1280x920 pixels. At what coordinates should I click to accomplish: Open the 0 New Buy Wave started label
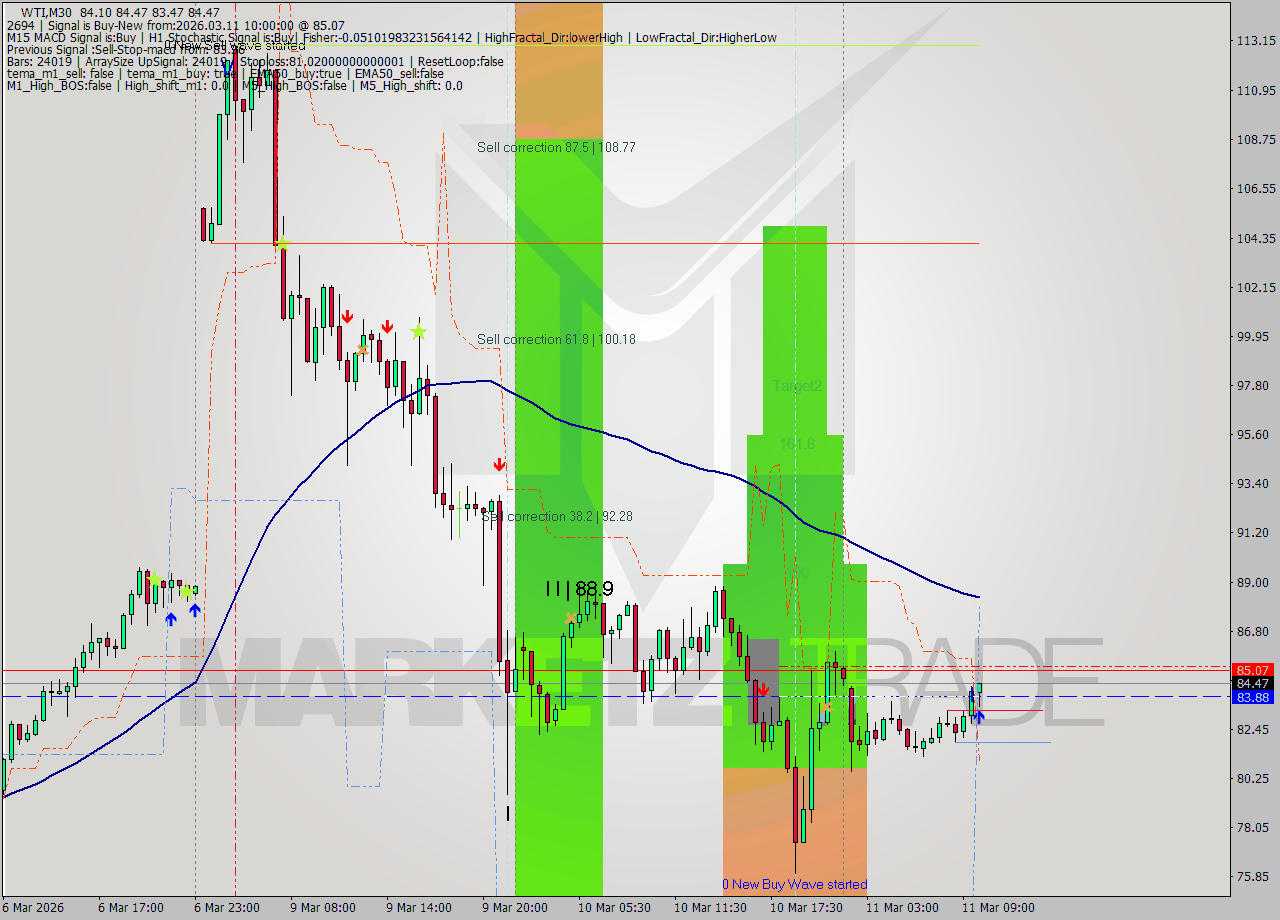pos(795,884)
